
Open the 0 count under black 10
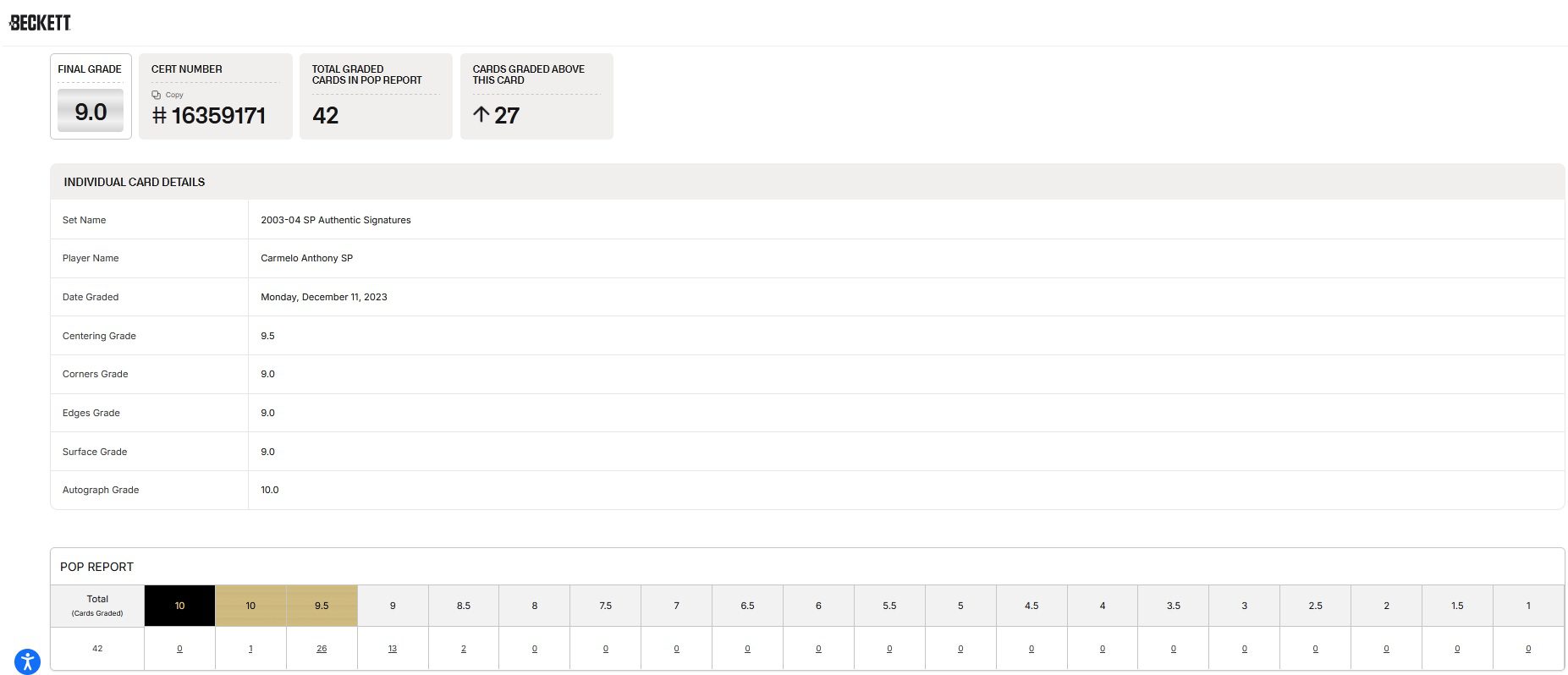pos(179,649)
